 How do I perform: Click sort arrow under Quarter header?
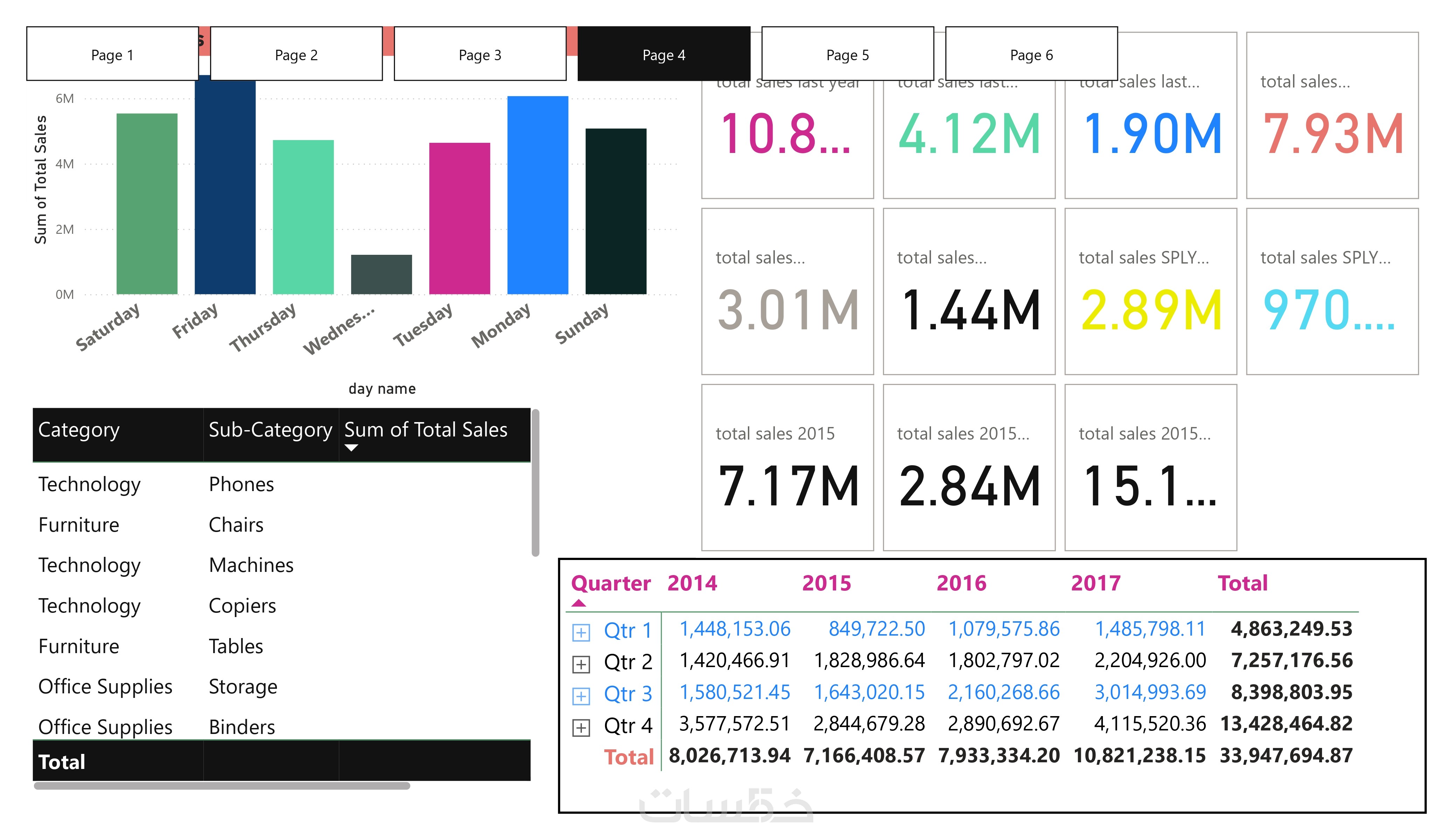pos(579,603)
